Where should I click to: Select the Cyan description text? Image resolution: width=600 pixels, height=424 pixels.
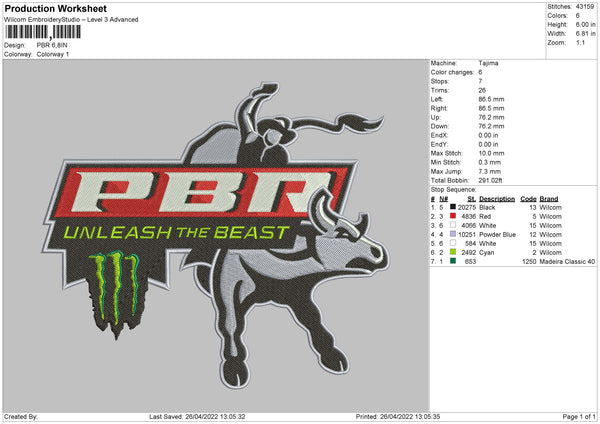tap(486, 253)
